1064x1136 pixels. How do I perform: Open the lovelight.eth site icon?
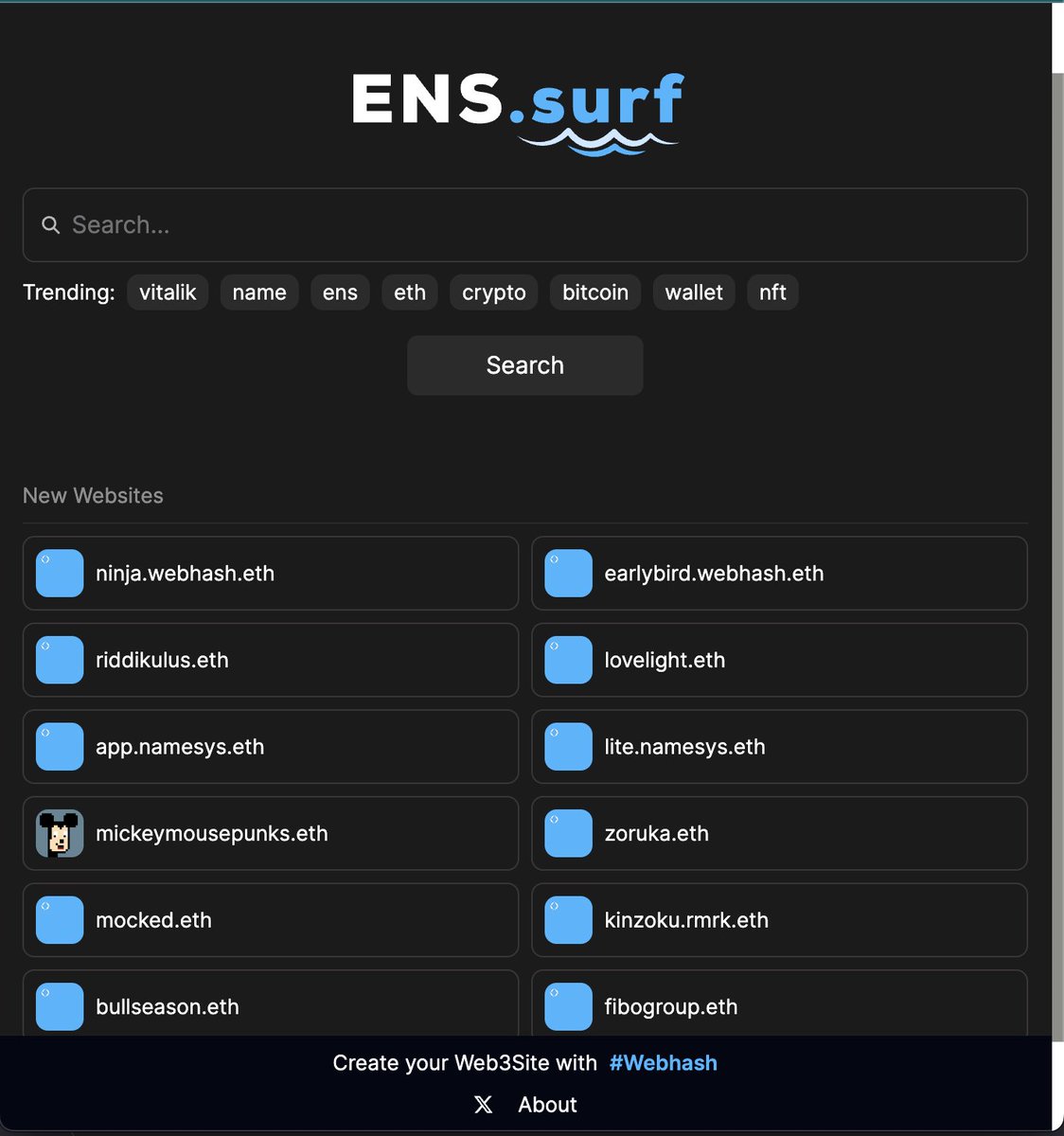click(x=568, y=660)
